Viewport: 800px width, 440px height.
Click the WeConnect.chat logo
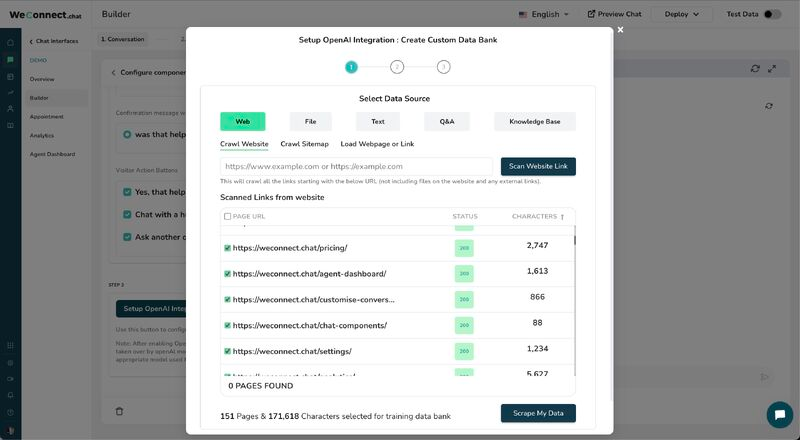point(45,15)
